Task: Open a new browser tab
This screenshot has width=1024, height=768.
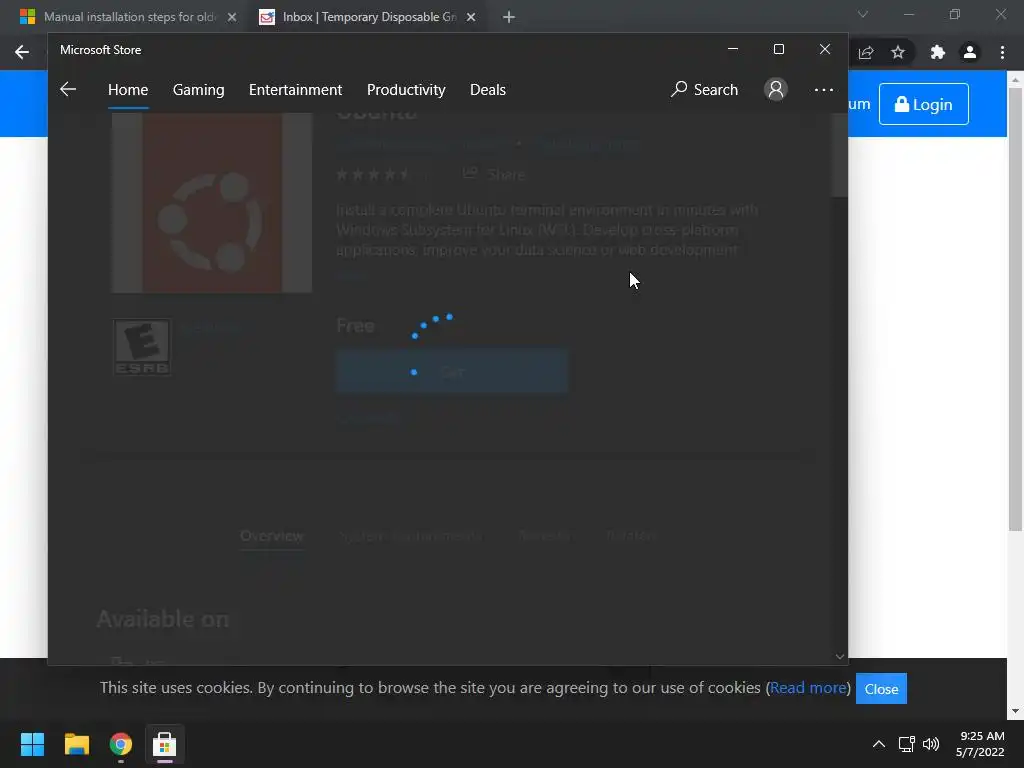Action: click(509, 18)
